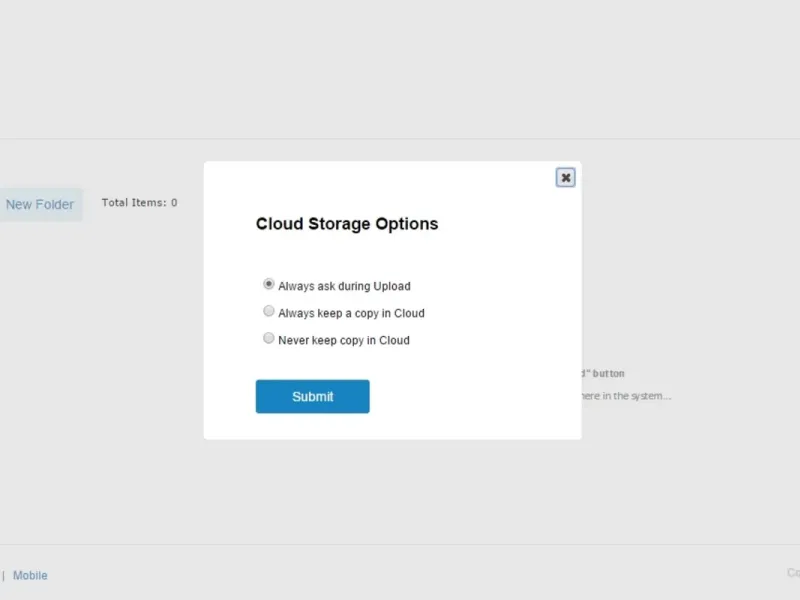Click the blank white area right of Submit
This screenshot has width=800, height=600.
(470, 397)
